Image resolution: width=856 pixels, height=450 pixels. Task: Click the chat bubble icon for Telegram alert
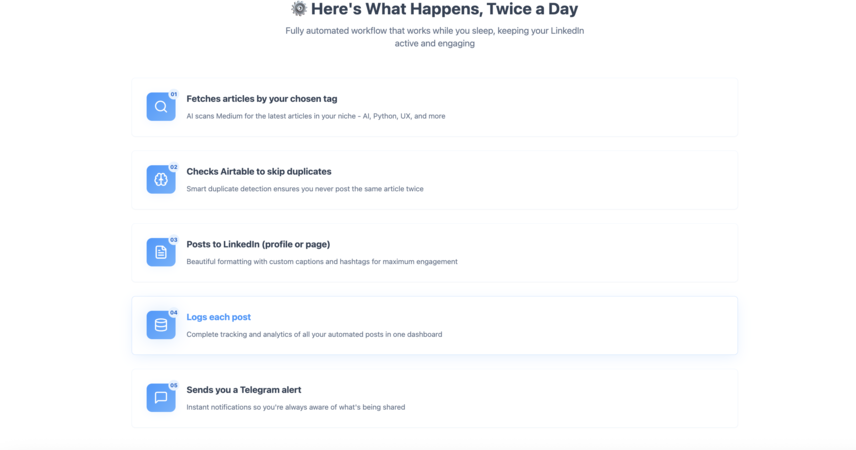[x=160, y=398]
